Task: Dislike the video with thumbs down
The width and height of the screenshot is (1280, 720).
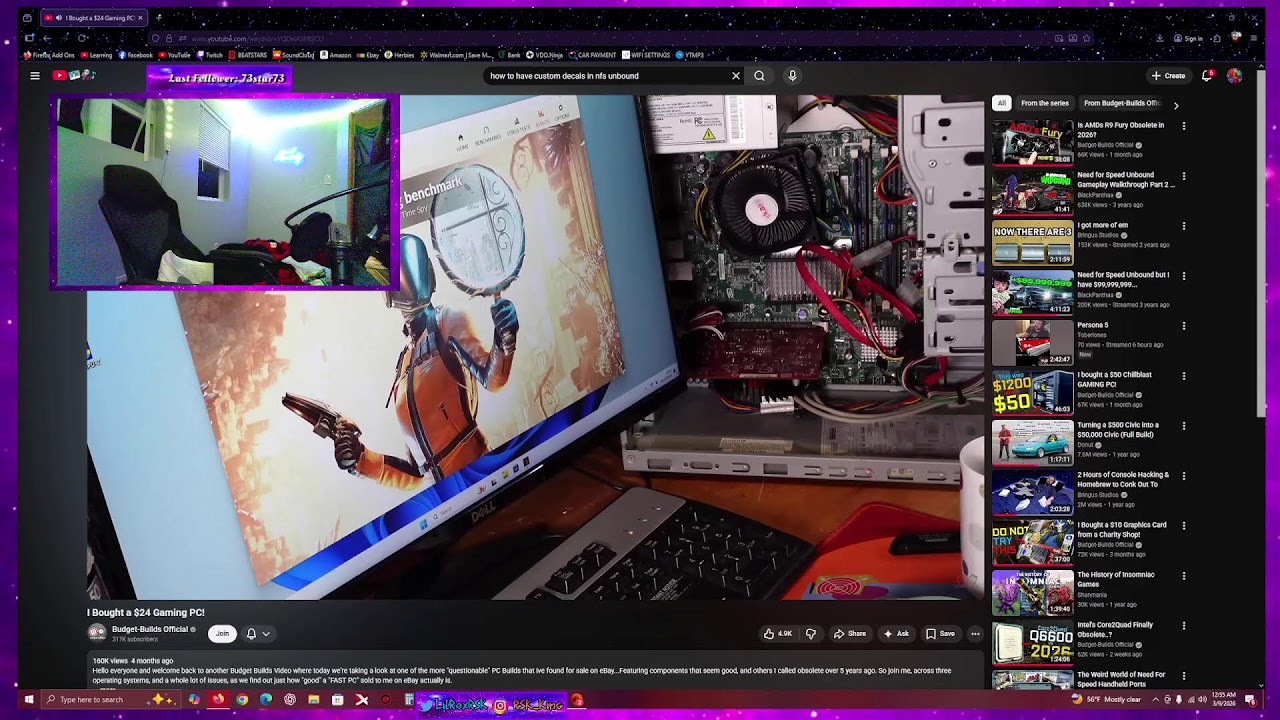Action: [811, 633]
